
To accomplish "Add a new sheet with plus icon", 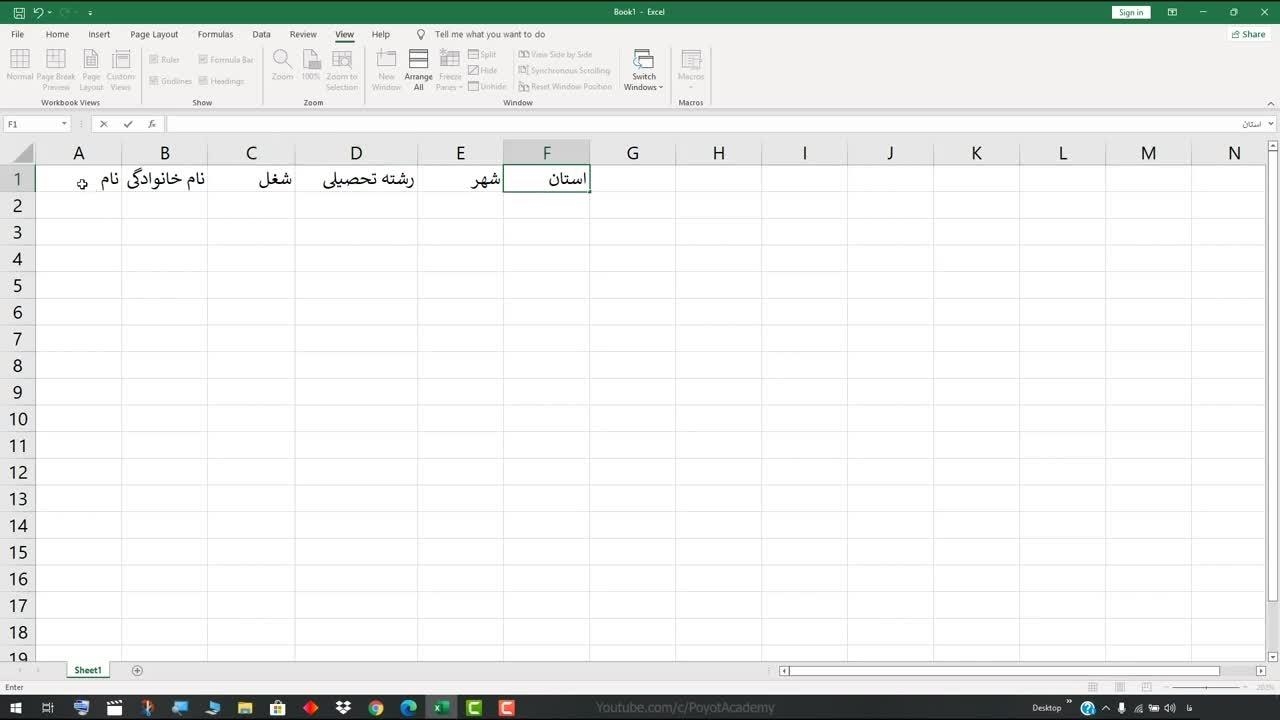I will 137,670.
